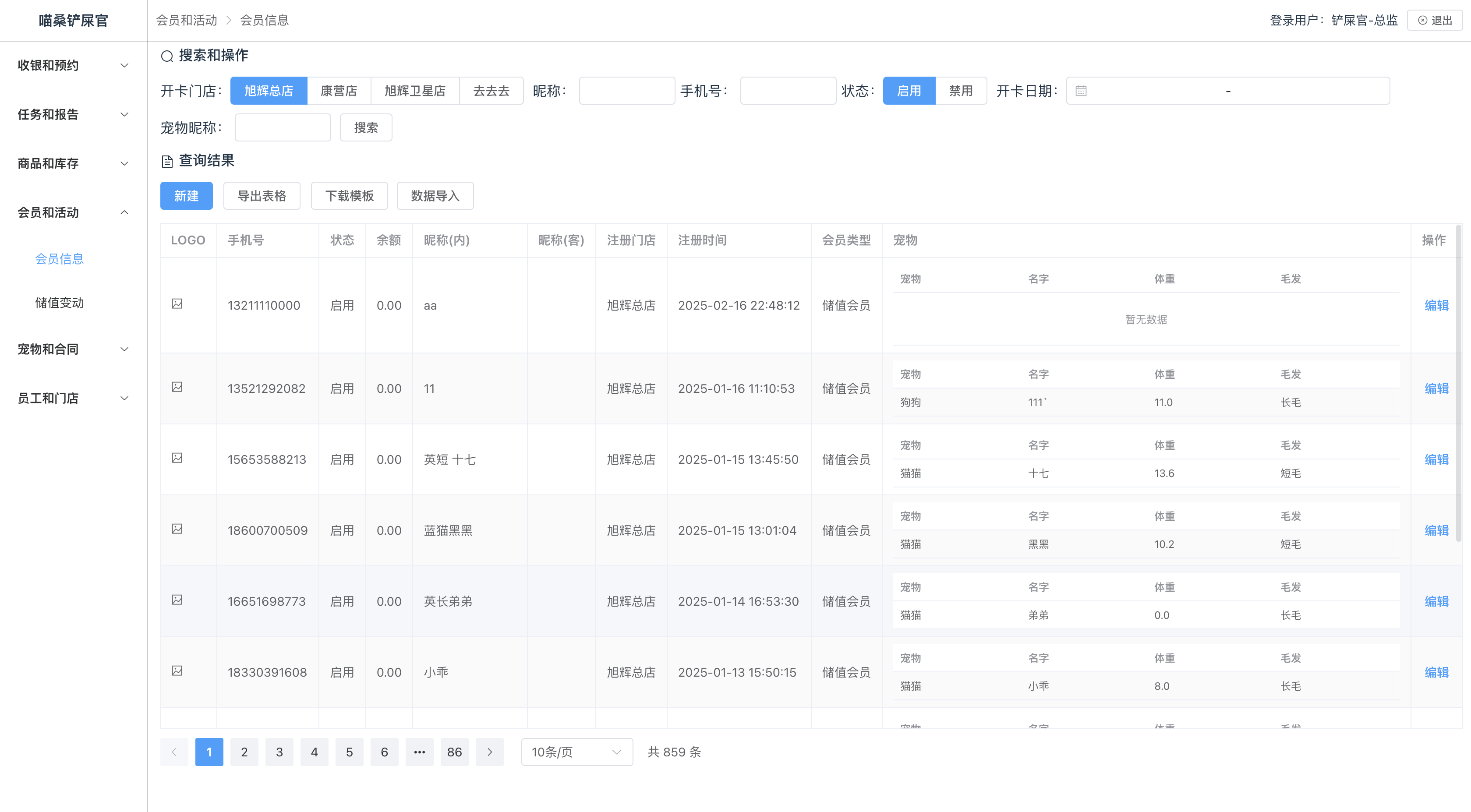Click the LOGO thumbnail icon for 小乖
1471x812 pixels.
pyautogui.click(x=177, y=671)
